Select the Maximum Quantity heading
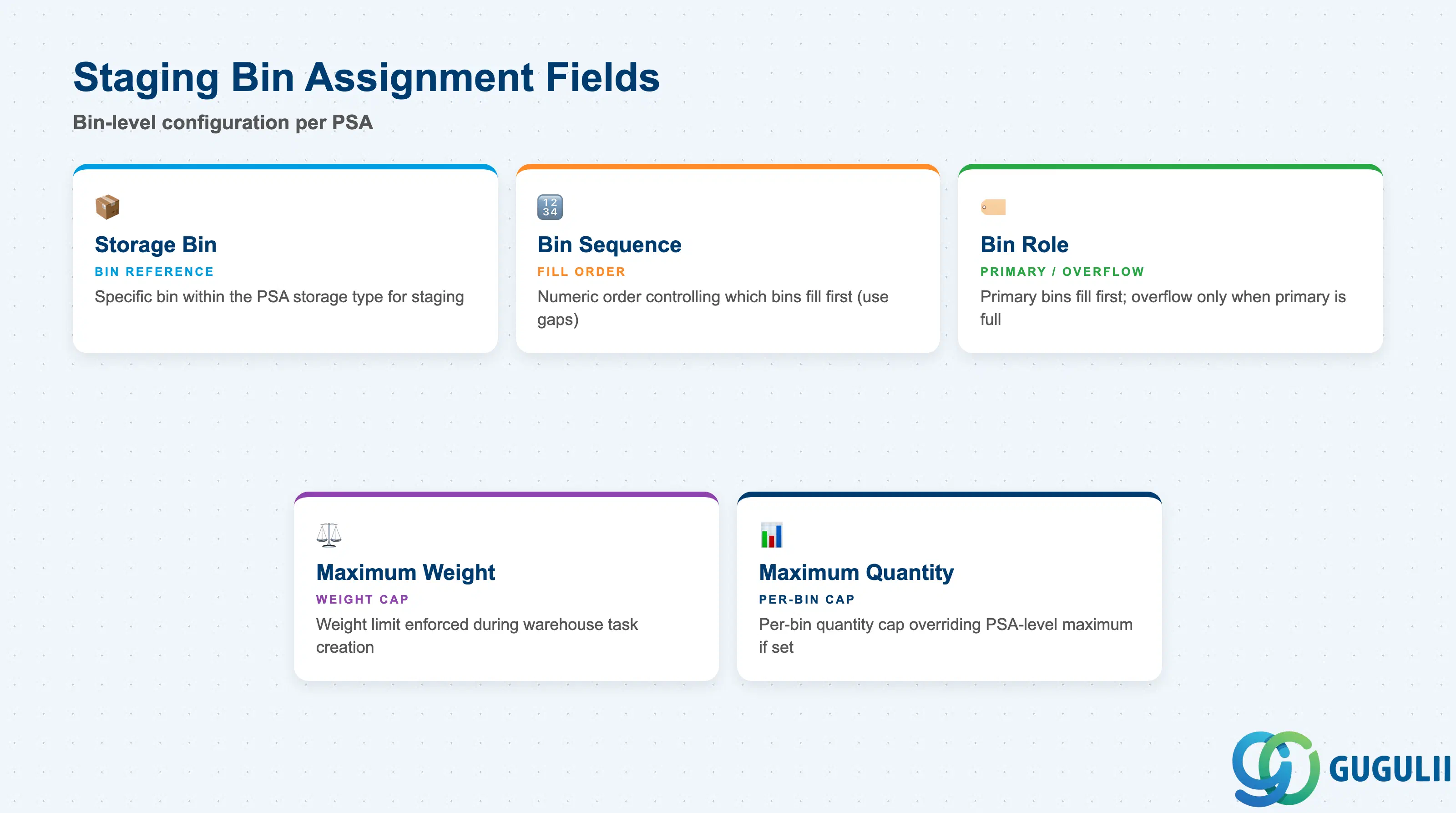This screenshot has width=1456, height=813. tap(856, 573)
